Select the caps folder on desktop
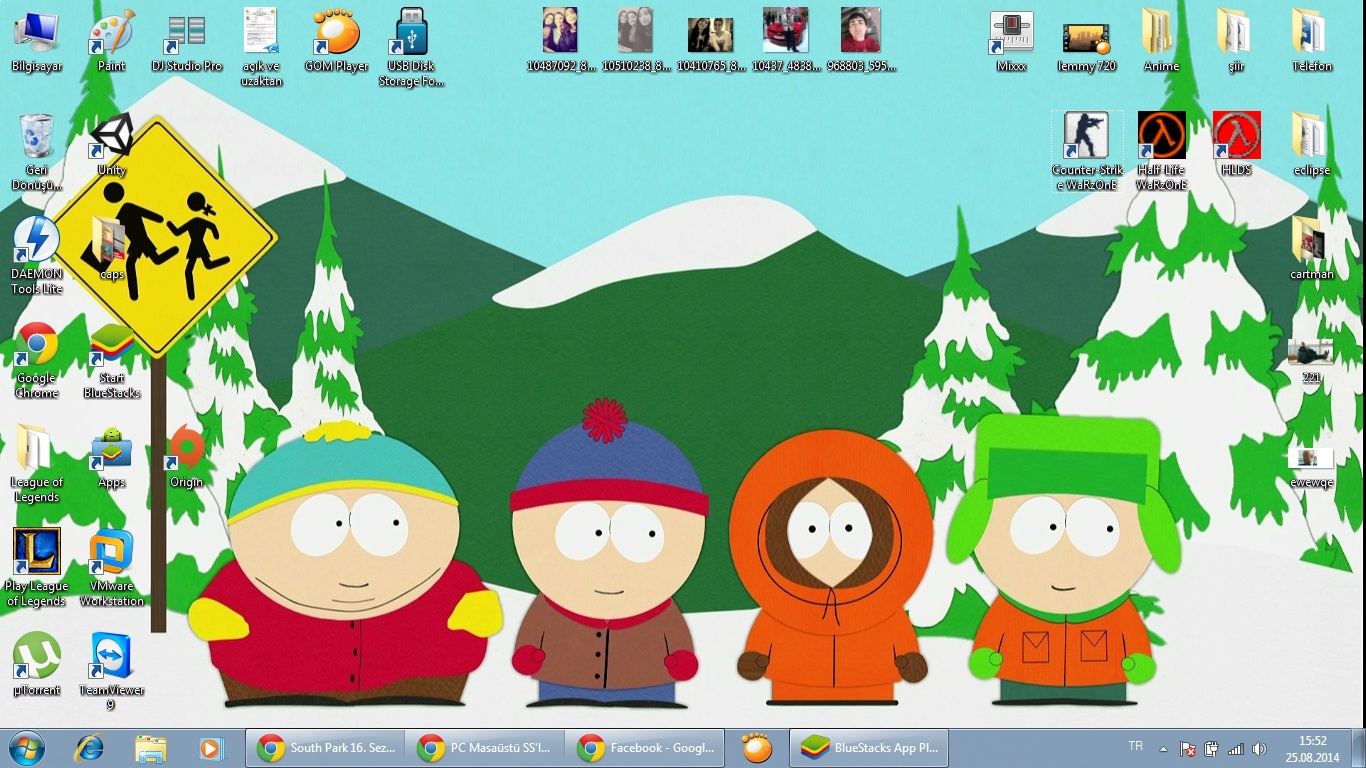1366x768 pixels. click(x=112, y=249)
